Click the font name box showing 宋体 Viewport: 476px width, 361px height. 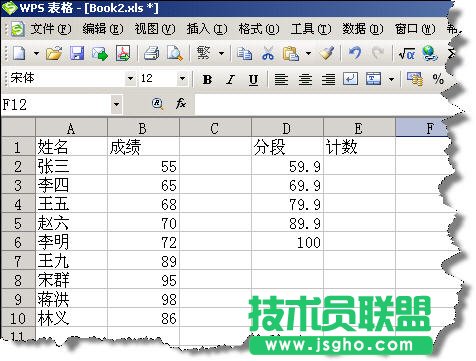tap(67, 79)
